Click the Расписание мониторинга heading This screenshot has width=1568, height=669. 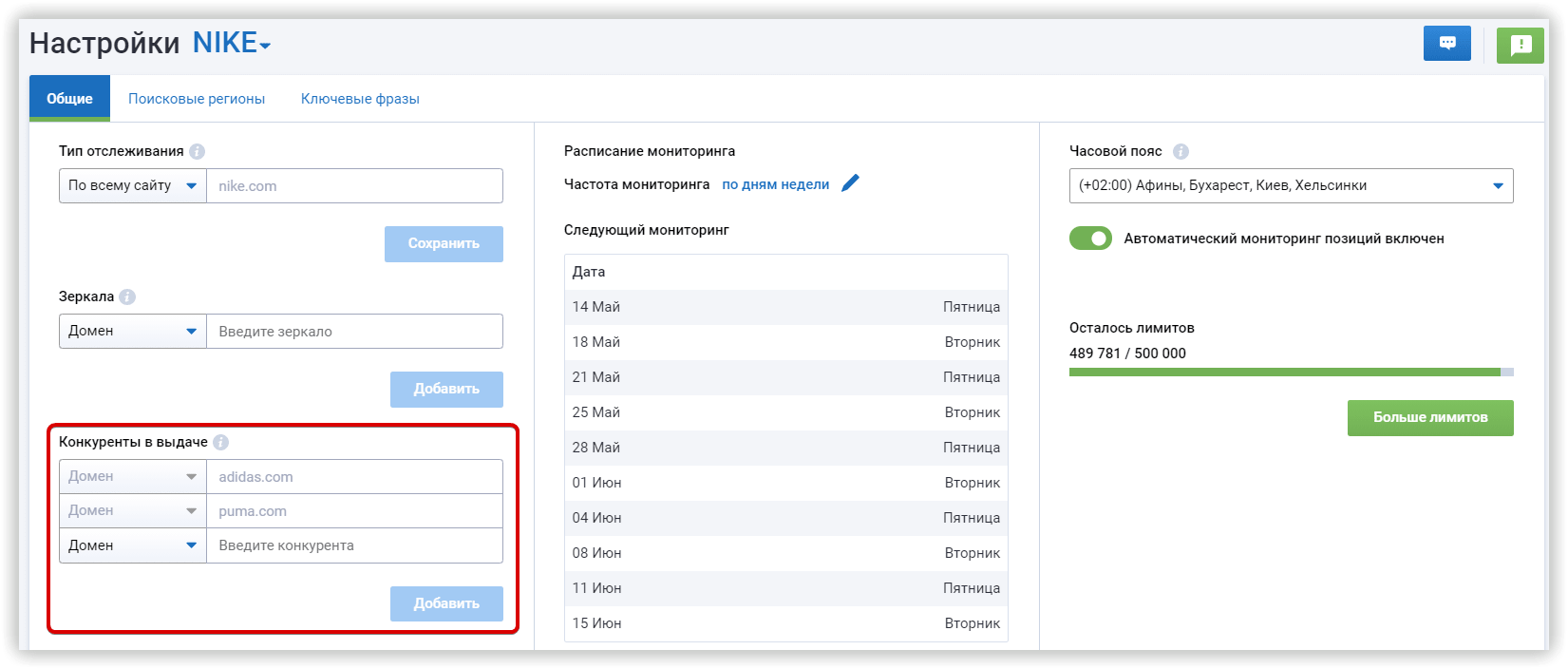(x=650, y=151)
